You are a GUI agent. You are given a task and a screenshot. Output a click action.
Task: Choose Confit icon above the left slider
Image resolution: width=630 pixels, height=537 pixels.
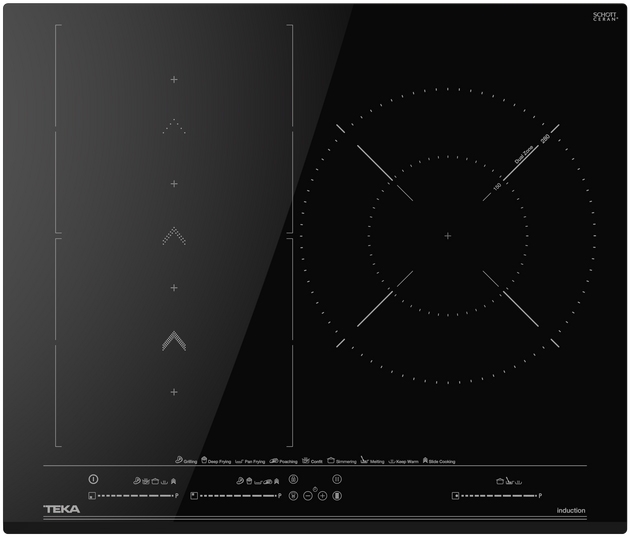146,481
